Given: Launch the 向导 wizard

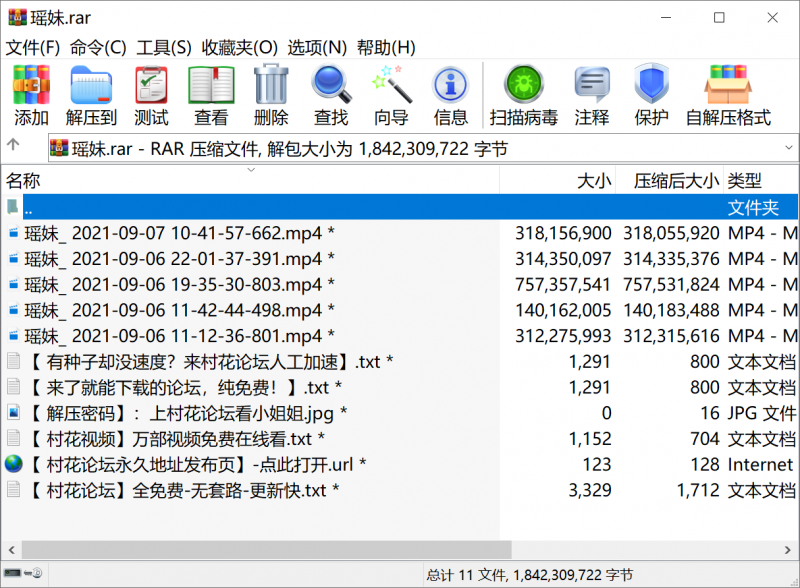Looking at the screenshot, I should [391, 93].
